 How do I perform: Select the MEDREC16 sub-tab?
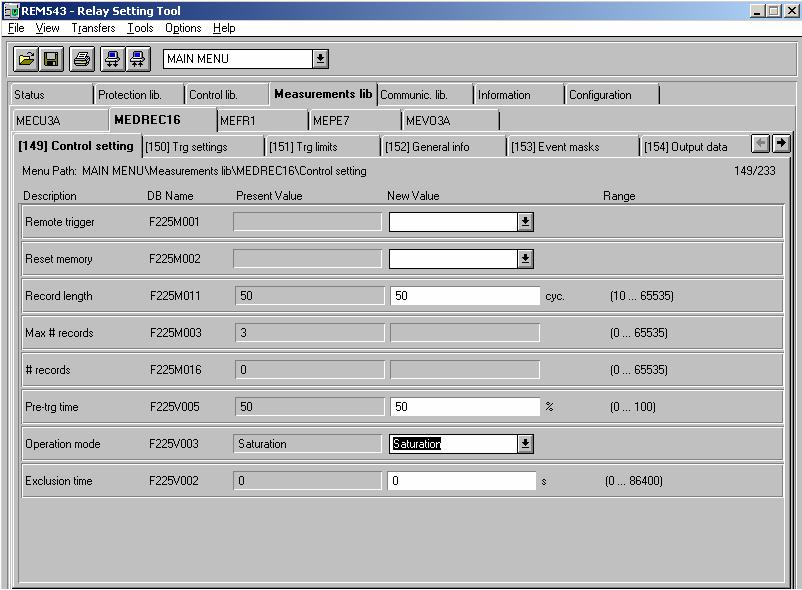click(x=163, y=120)
